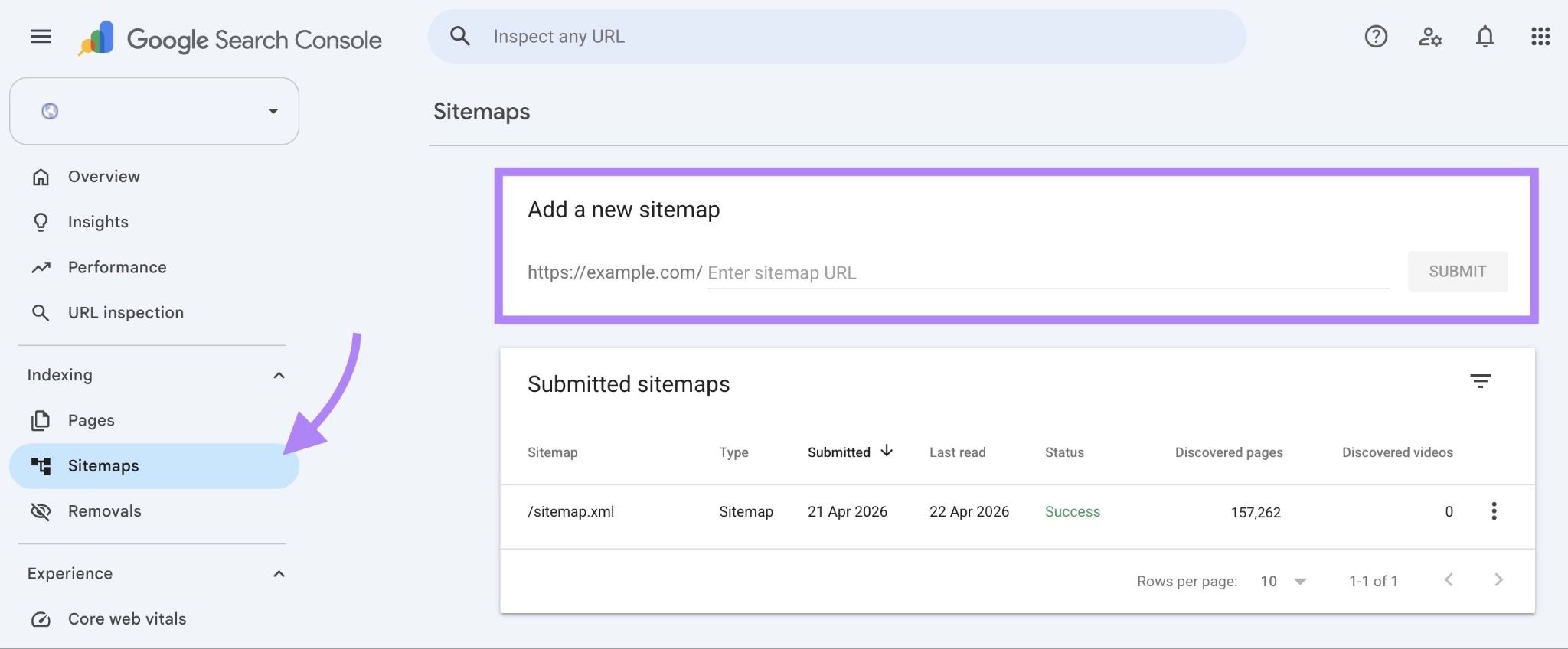This screenshot has width=1568, height=649.
Task: Sort by Sitemap column header
Action: (552, 452)
